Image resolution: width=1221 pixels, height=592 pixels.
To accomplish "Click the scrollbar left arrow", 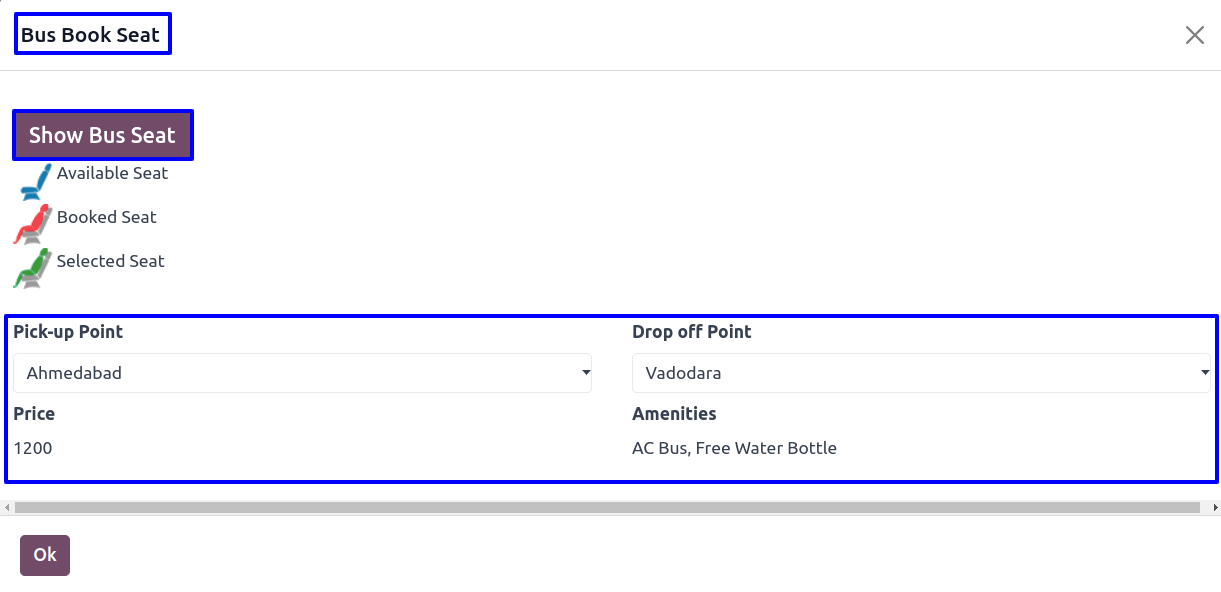I will click(x=8, y=508).
